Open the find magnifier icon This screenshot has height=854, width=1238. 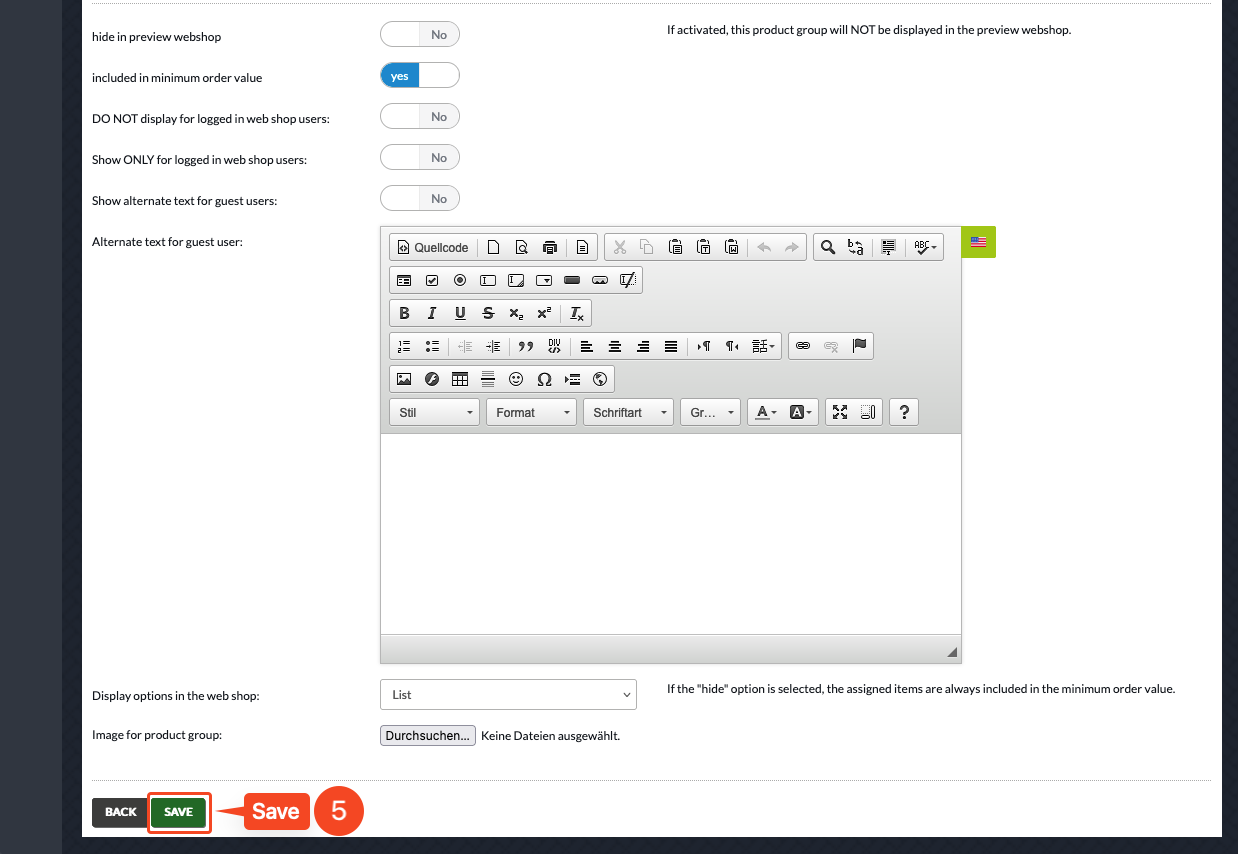[827, 247]
